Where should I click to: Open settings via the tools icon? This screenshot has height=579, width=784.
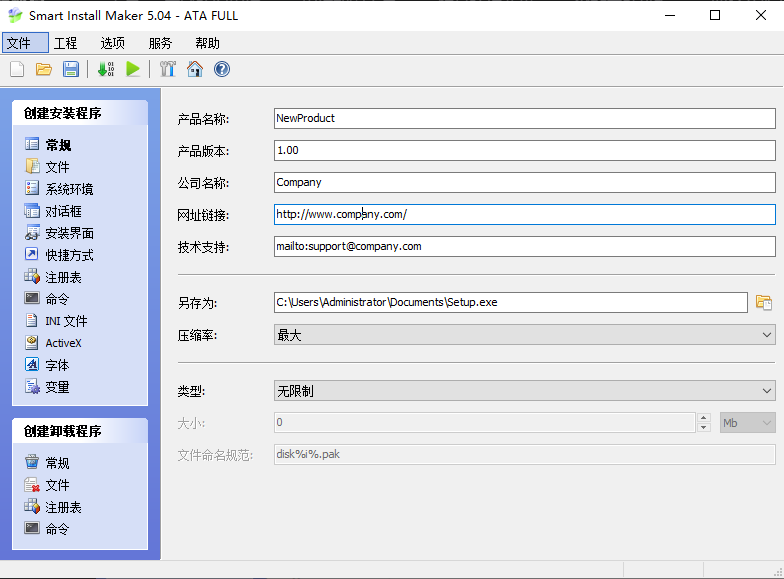pyautogui.click(x=167, y=69)
